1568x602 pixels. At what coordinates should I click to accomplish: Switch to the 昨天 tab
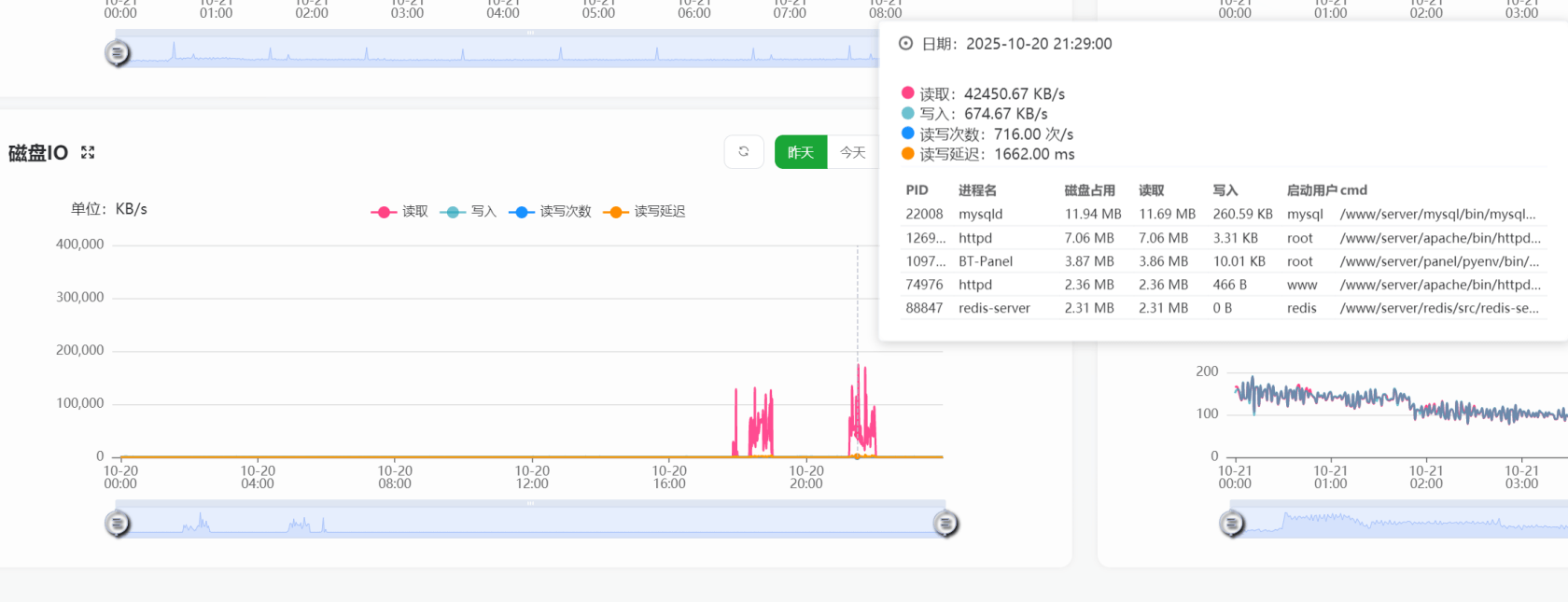click(x=801, y=152)
